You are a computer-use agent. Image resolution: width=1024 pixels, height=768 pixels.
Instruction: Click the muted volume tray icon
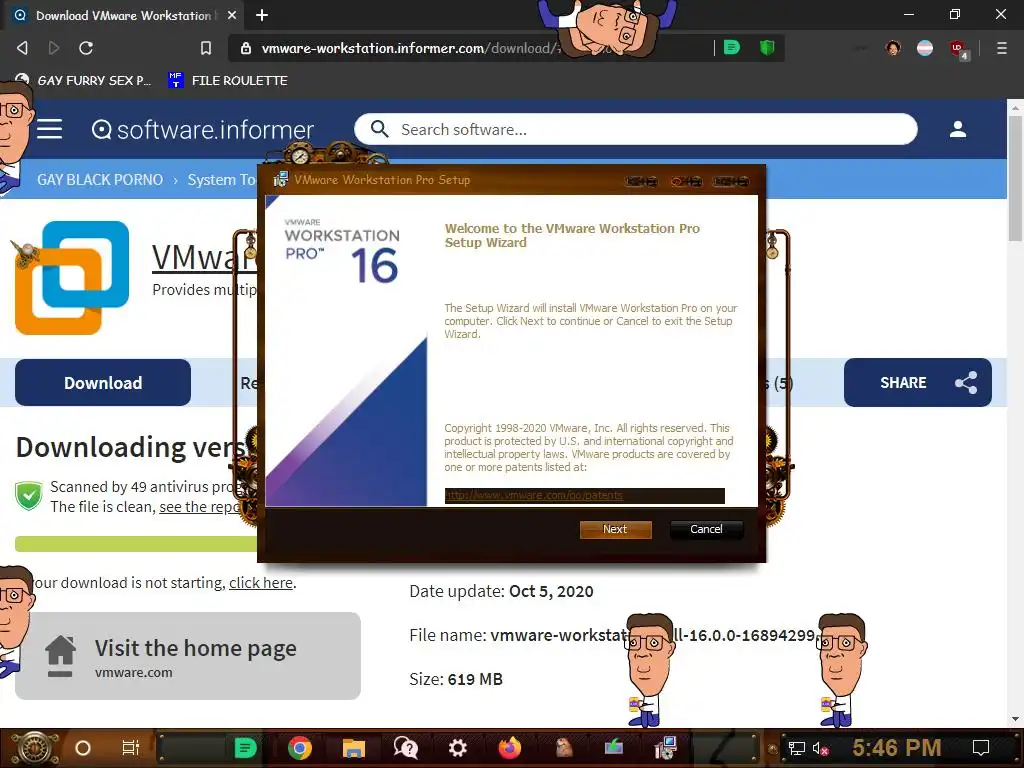(821, 748)
